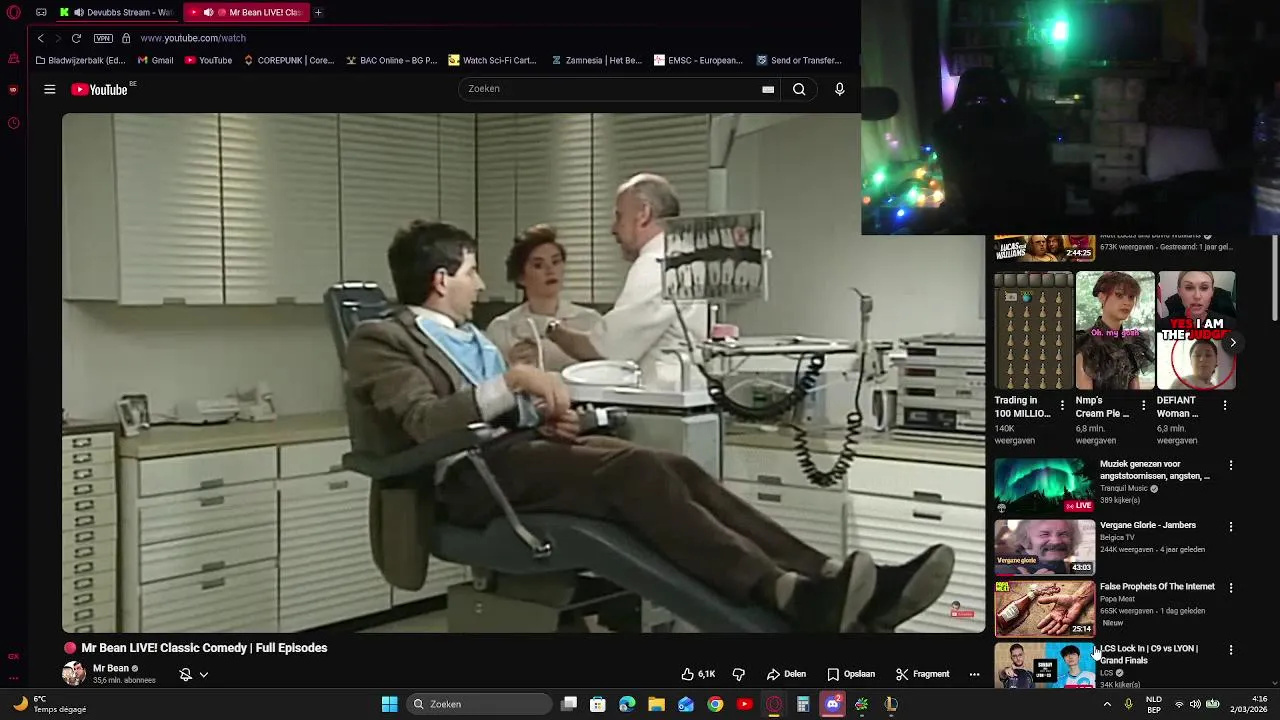Open League of Legends taskbar icon
This screenshot has width=1280, height=720.
[x=891, y=704]
